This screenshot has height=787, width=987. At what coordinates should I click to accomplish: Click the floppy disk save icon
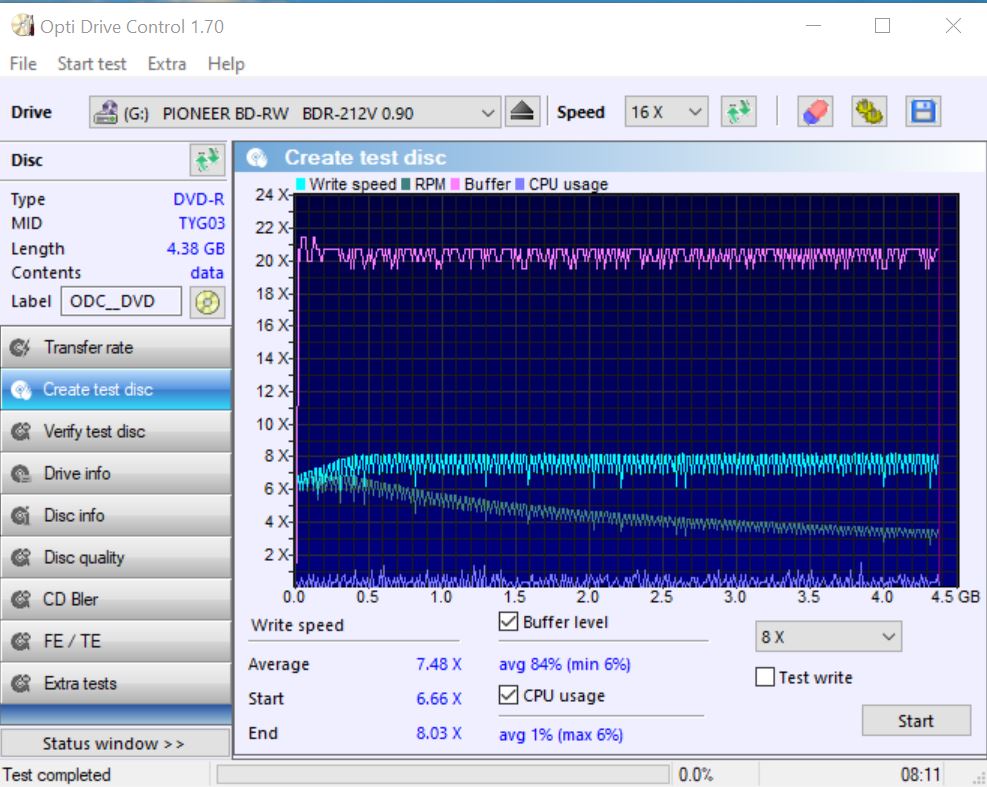pos(922,112)
